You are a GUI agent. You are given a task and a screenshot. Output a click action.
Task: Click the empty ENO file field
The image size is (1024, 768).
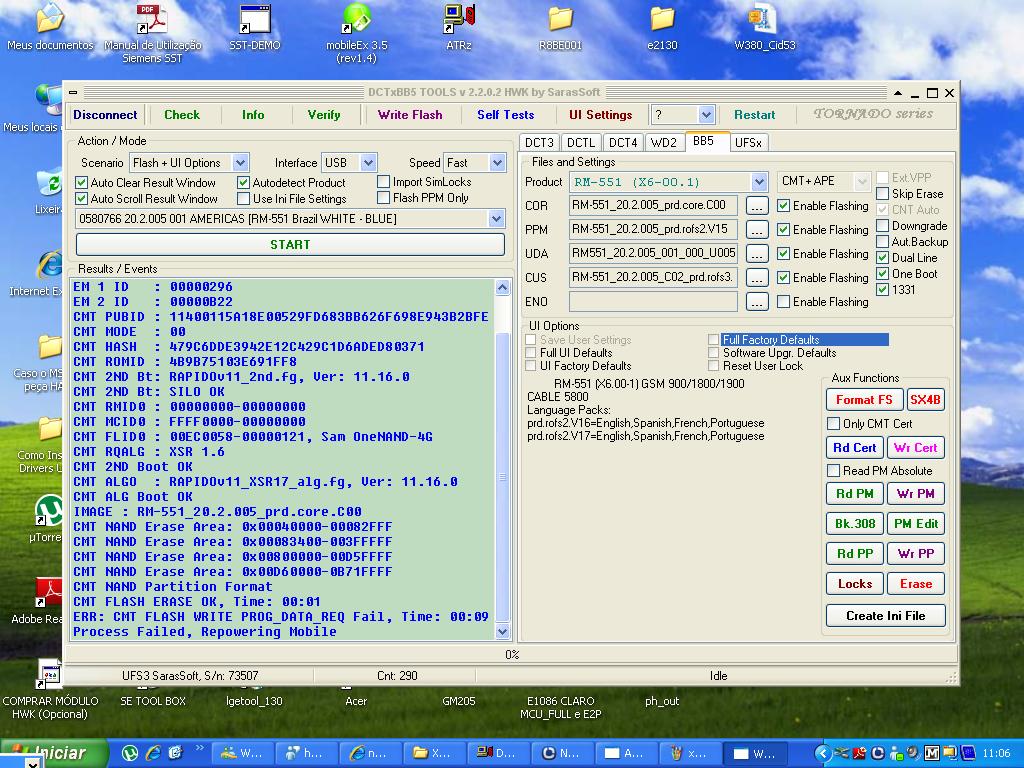click(x=653, y=302)
